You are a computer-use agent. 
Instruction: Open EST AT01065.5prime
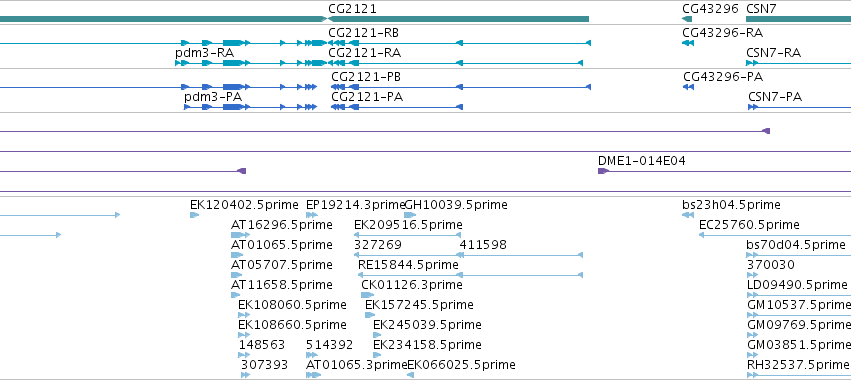(x=282, y=245)
